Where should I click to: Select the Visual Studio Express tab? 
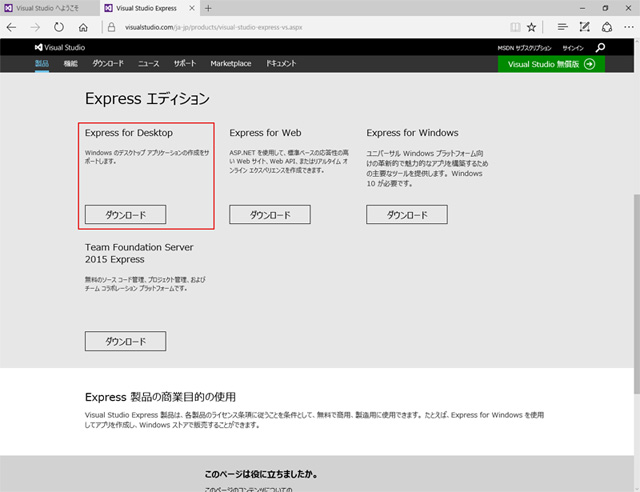point(149,8)
